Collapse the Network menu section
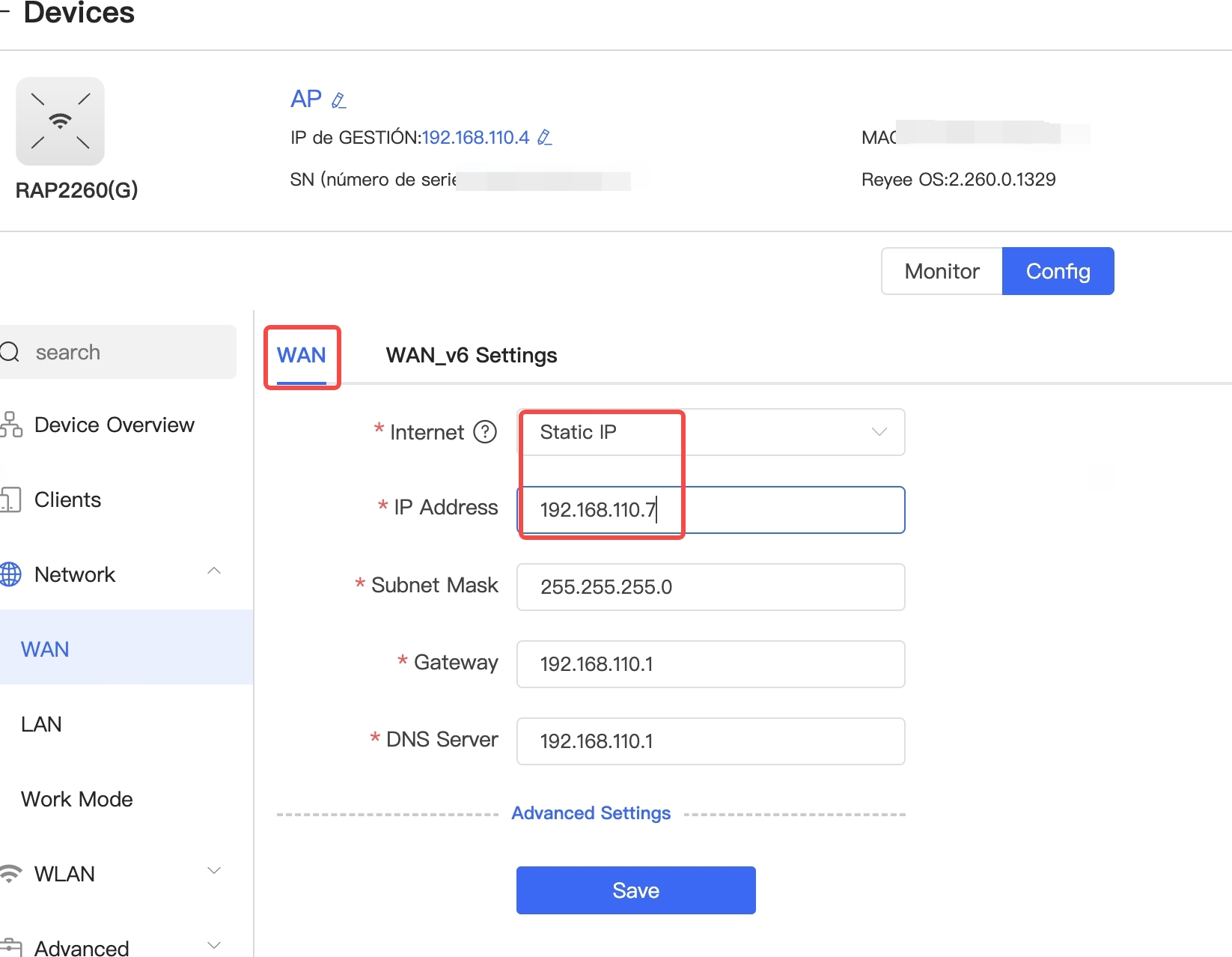The height and width of the screenshot is (957, 1232). point(214,571)
